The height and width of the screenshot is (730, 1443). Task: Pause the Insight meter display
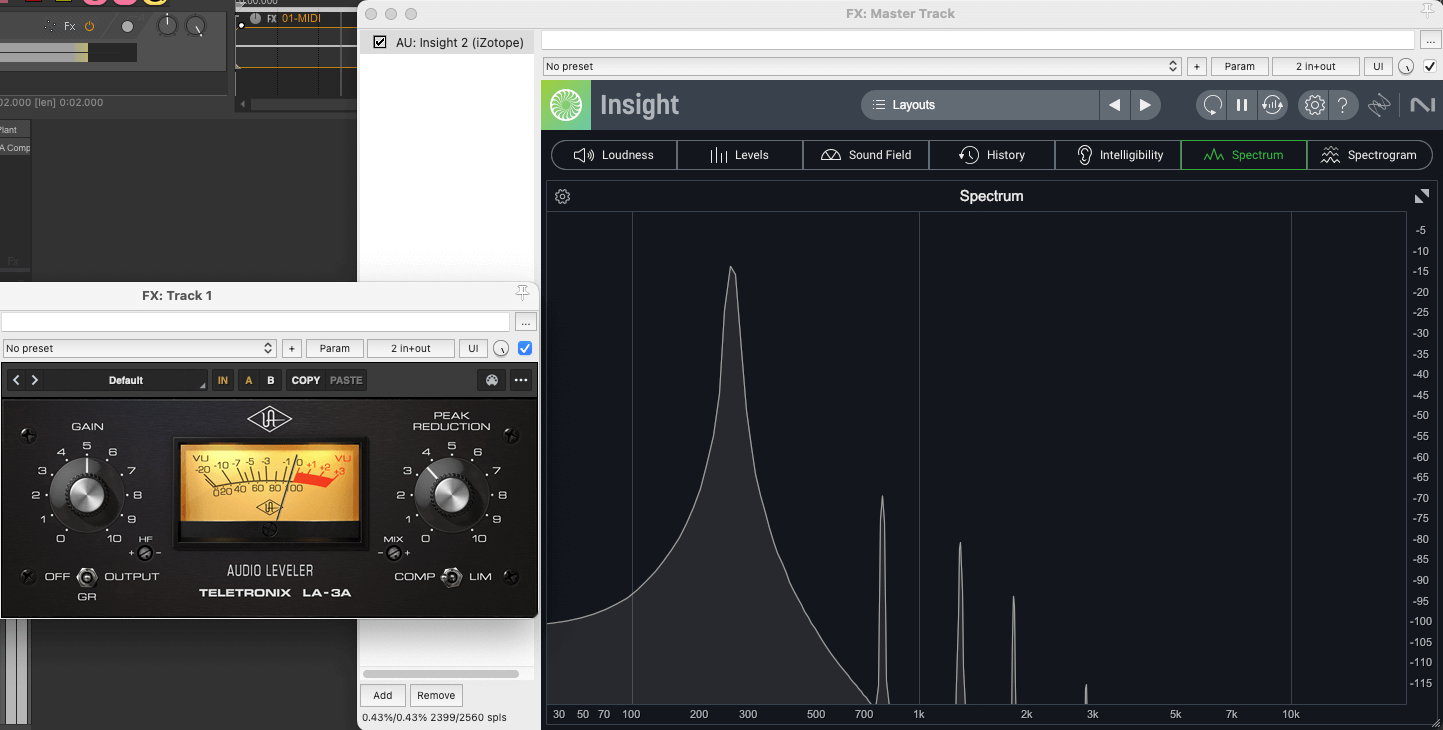tap(1242, 105)
